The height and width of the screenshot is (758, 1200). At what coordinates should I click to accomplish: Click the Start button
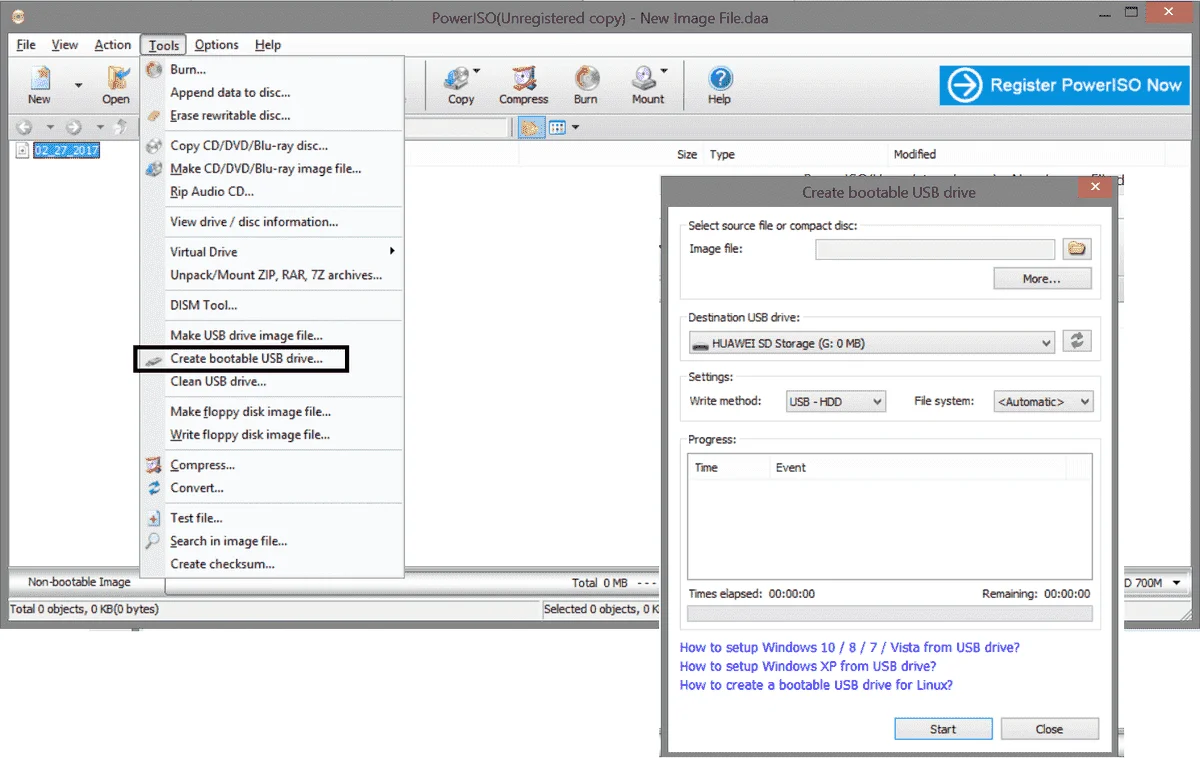[943, 729]
